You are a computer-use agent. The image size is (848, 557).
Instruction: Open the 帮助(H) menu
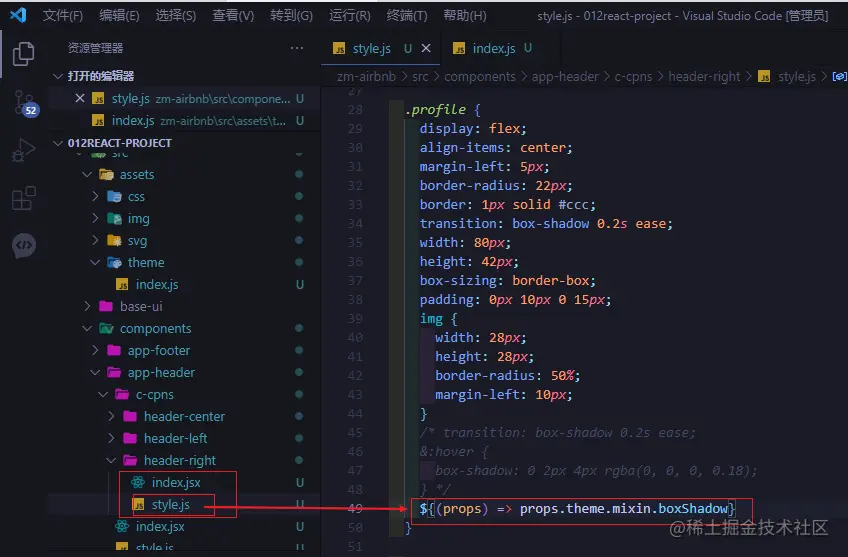(465, 15)
